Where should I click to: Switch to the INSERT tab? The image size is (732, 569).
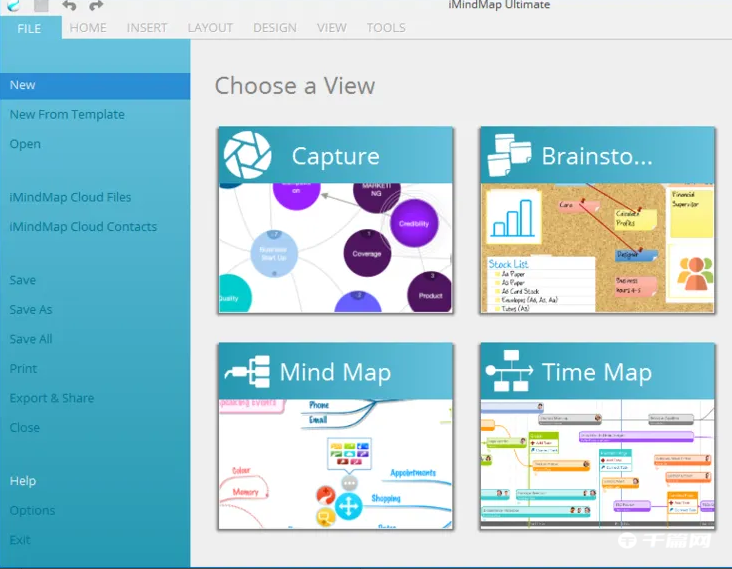147,28
